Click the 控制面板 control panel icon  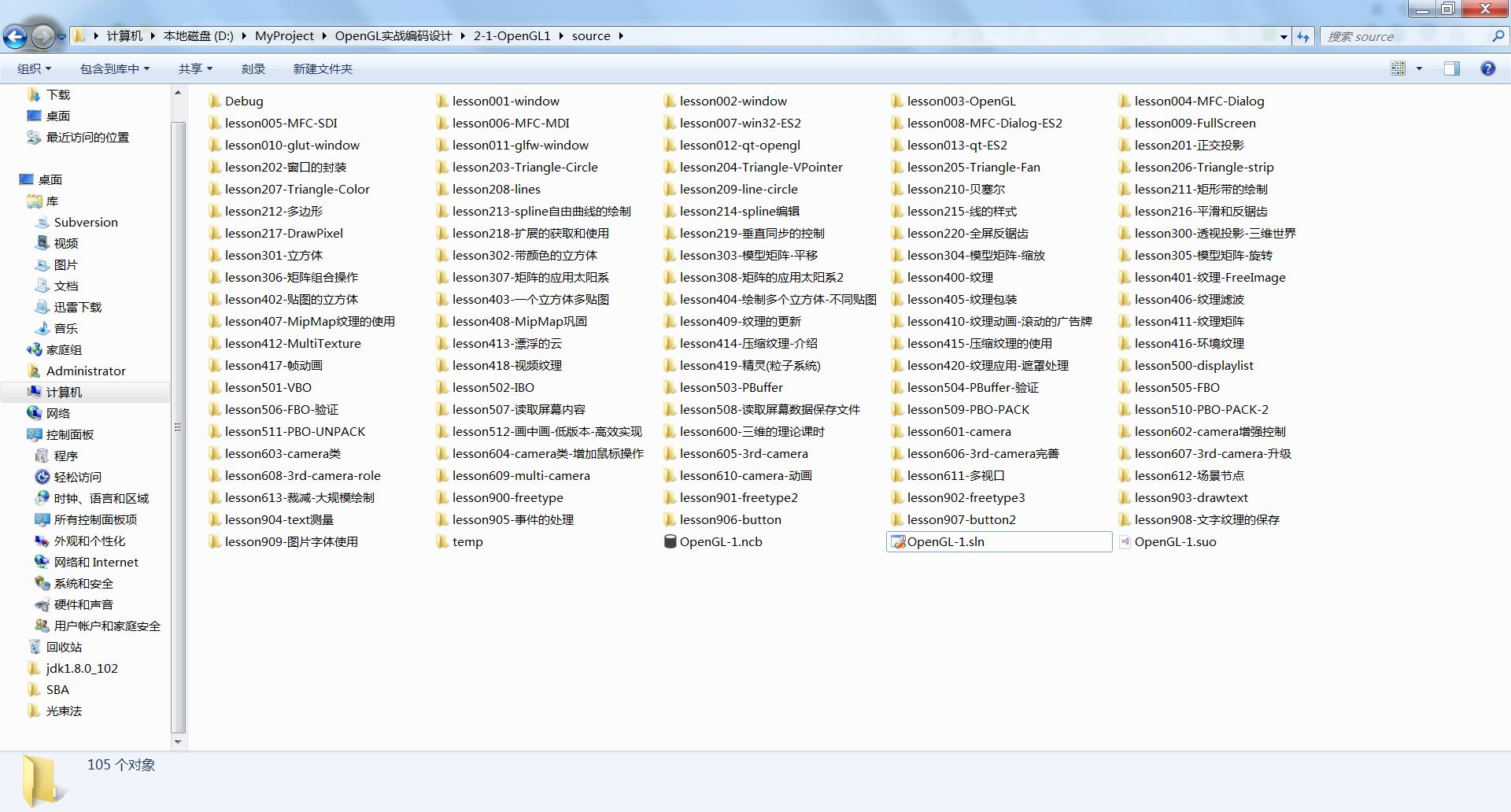click(35, 434)
